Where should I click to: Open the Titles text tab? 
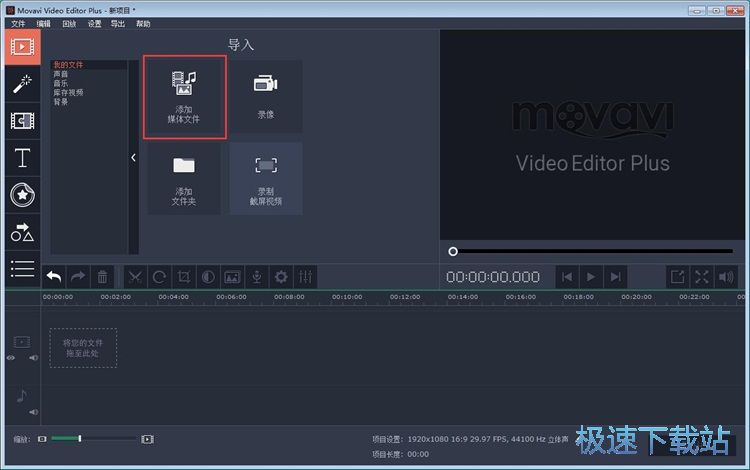point(22,158)
